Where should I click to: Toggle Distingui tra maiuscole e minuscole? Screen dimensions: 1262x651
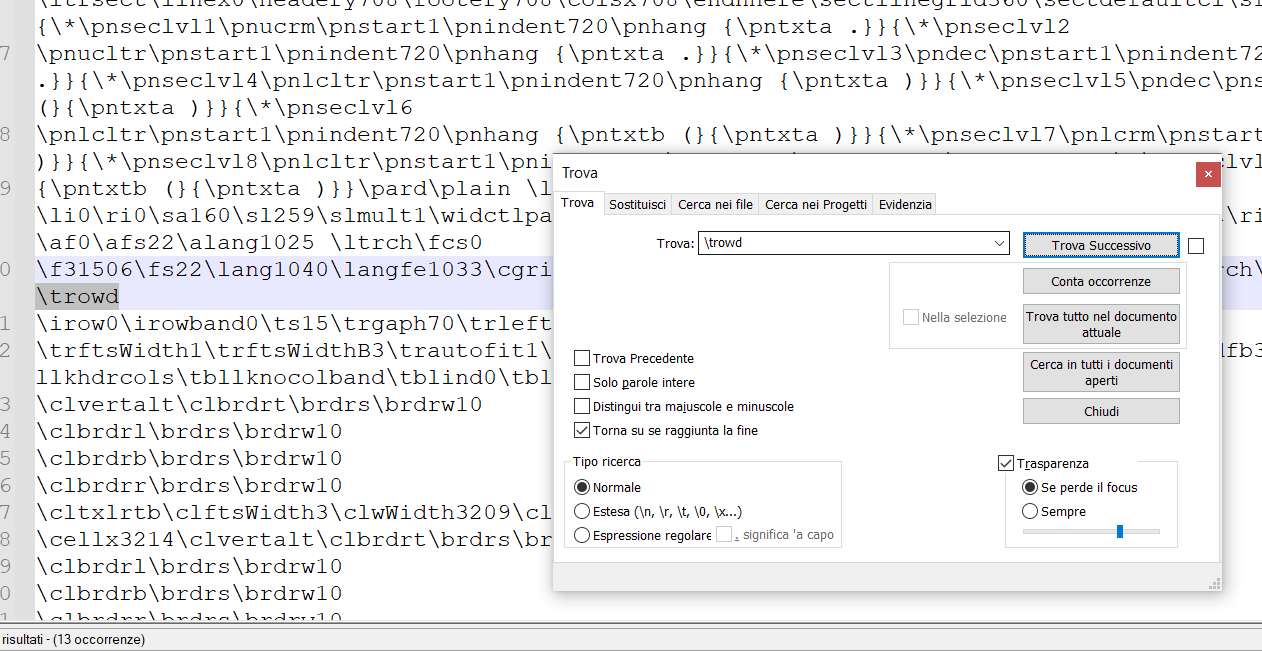pyautogui.click(x=582, y=406)
